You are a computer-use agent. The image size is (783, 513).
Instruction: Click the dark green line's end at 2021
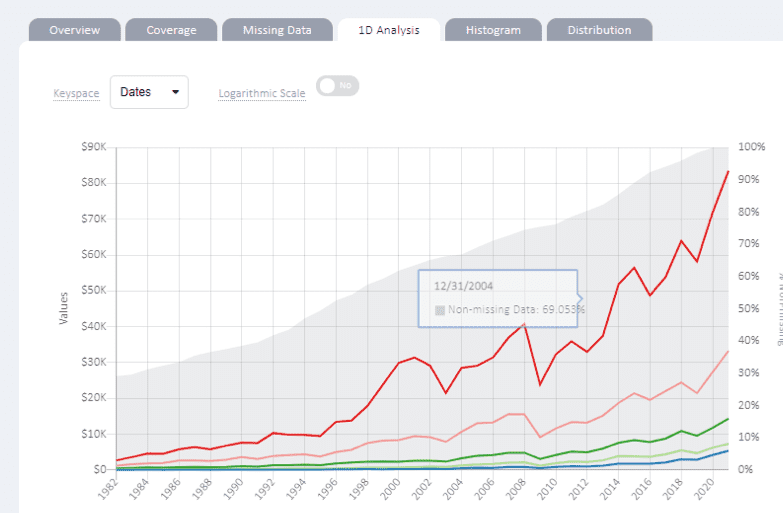coord(728,419)
